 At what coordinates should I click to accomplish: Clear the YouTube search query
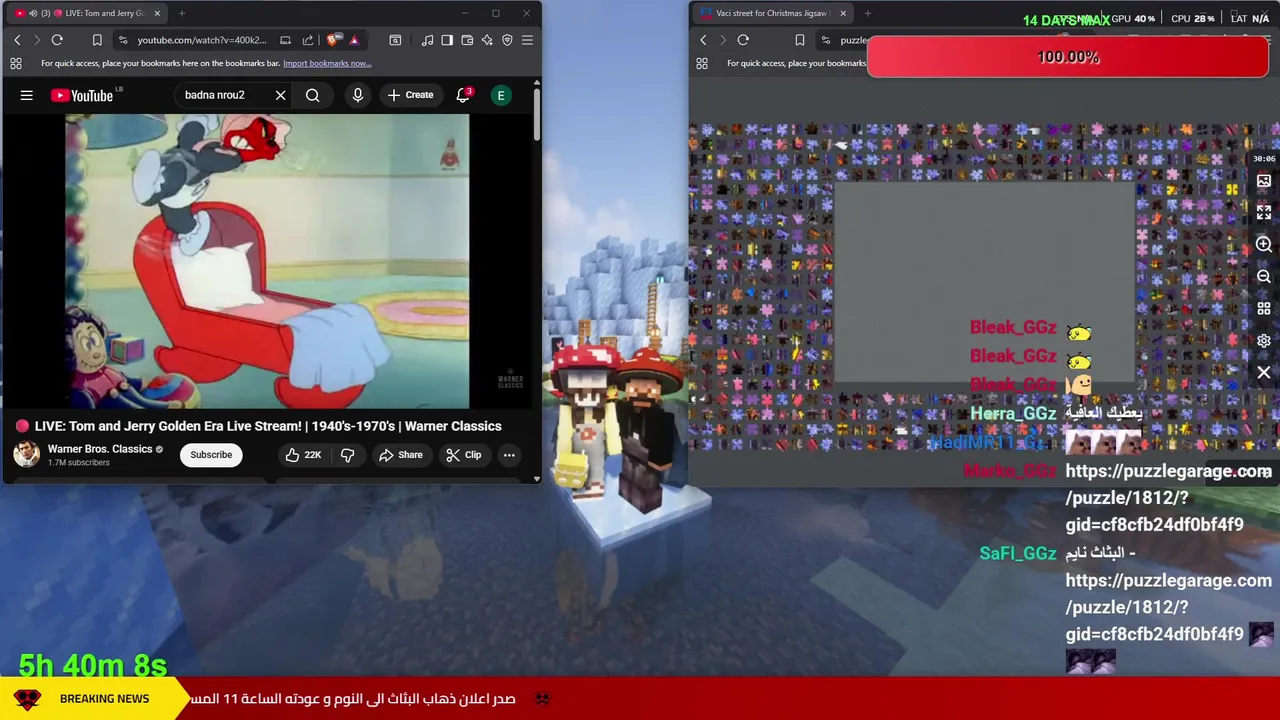click(280, 95)
